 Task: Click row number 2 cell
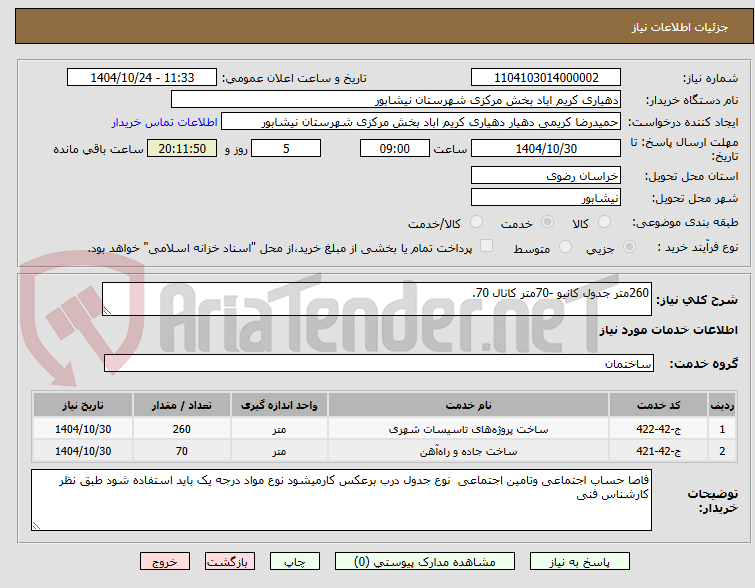[x=722, y=451]
